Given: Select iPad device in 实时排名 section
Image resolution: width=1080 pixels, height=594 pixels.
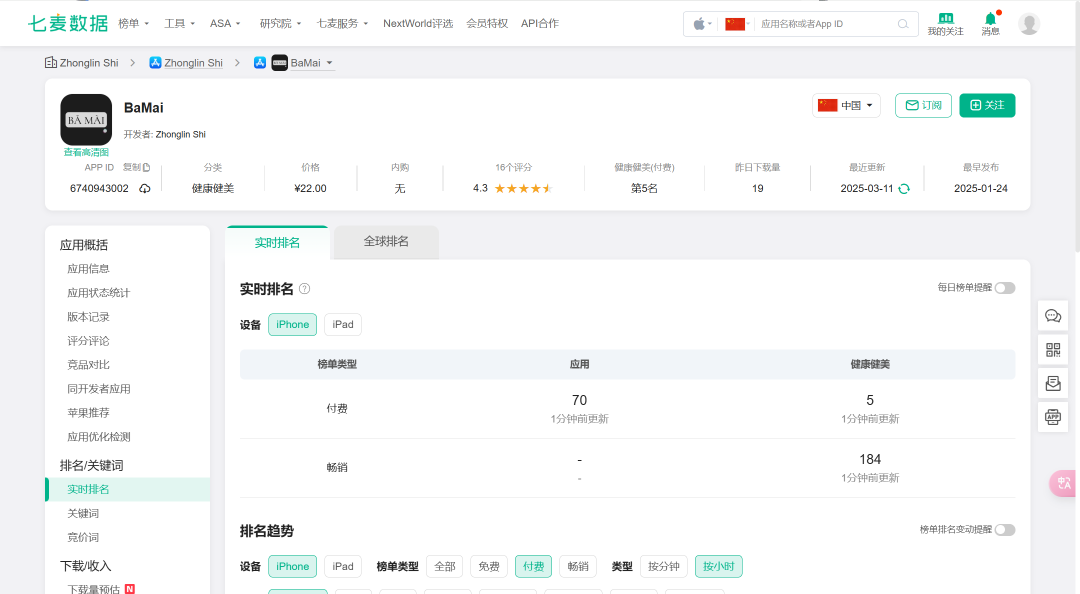Looking at the screenshot, I should (343, 325).
